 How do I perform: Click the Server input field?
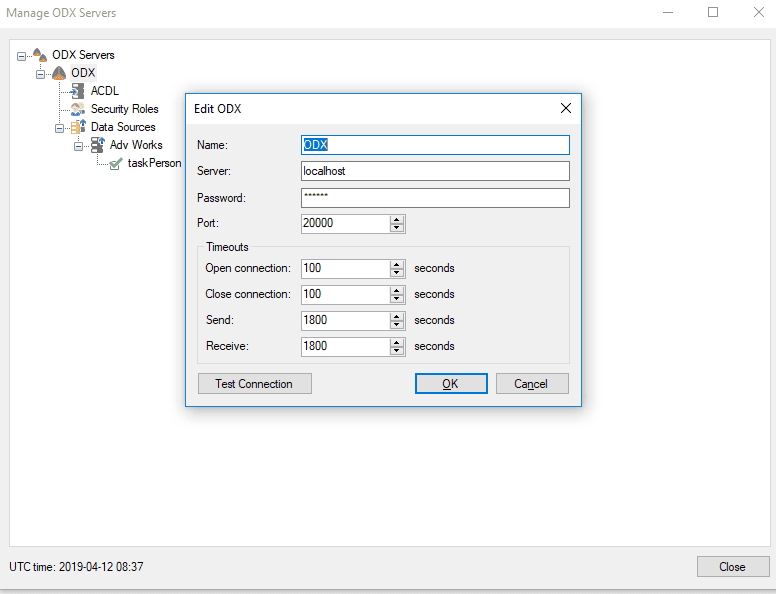pos(435,171)
